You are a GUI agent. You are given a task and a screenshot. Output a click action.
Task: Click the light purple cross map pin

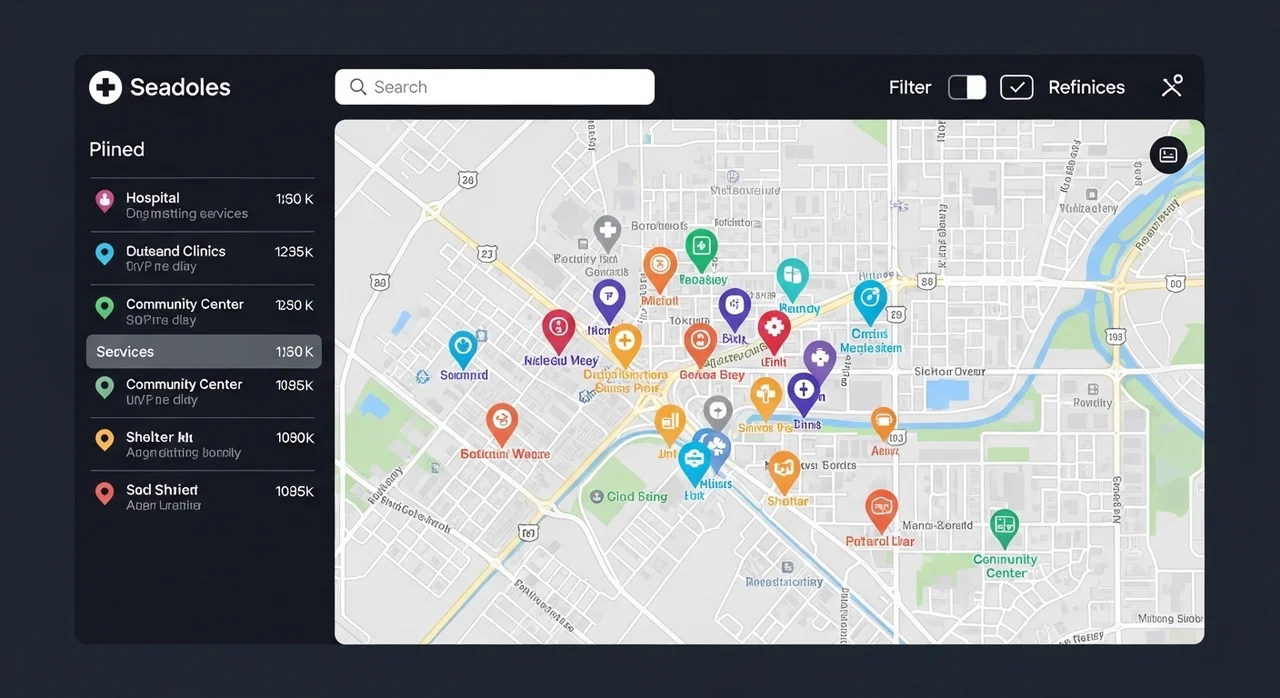click(x=819, y=361)
